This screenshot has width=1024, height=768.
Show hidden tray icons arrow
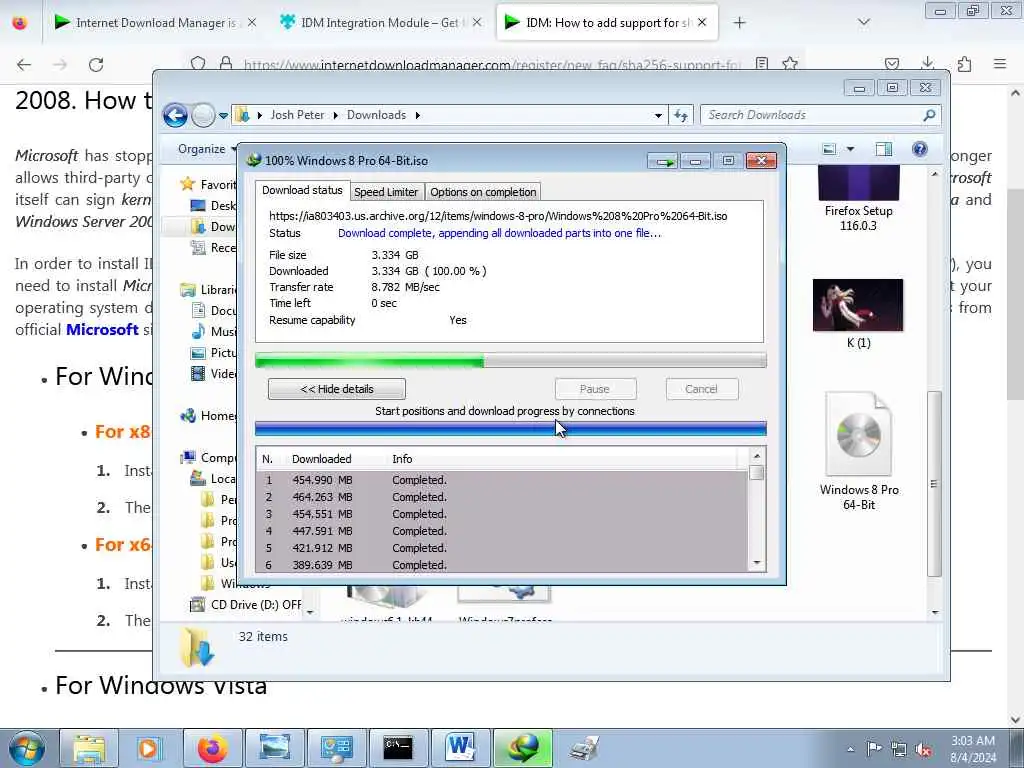tap(850, 749)
